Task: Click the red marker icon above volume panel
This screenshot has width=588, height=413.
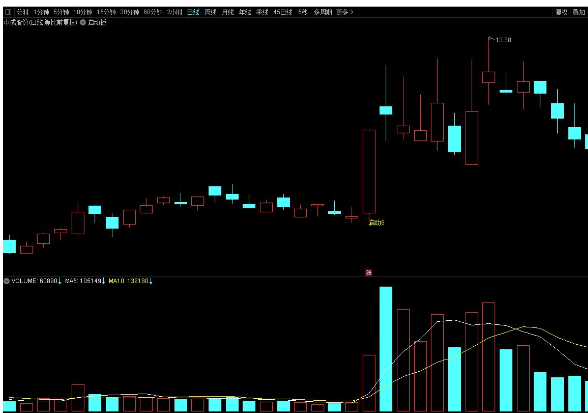Action: tap(369, 273)
